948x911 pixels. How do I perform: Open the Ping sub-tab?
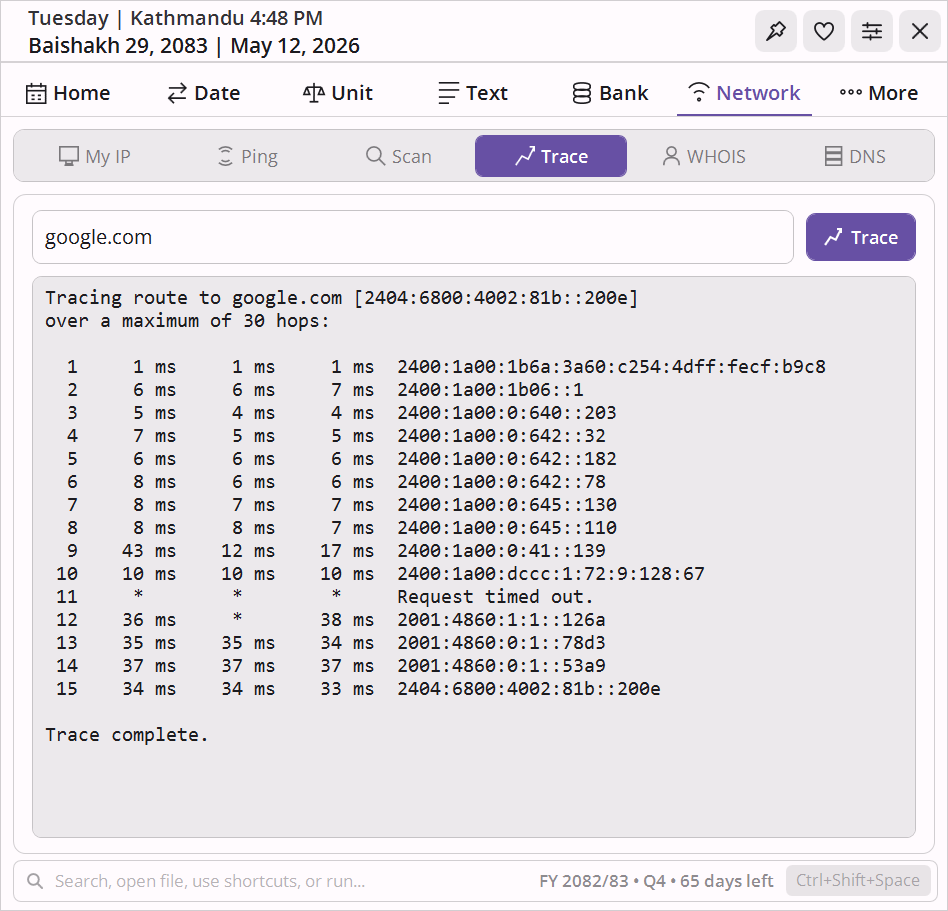point(247,157)
